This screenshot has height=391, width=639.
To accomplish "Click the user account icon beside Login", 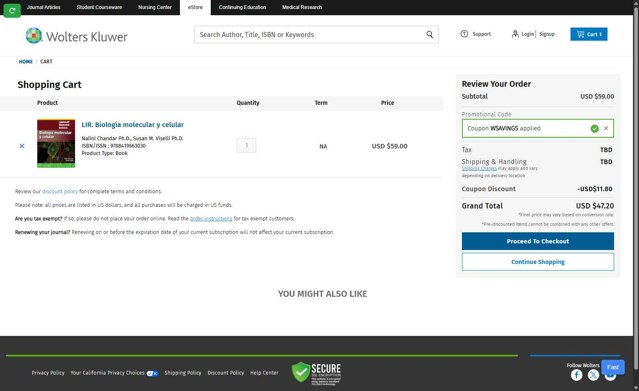I will click(515, 34).
